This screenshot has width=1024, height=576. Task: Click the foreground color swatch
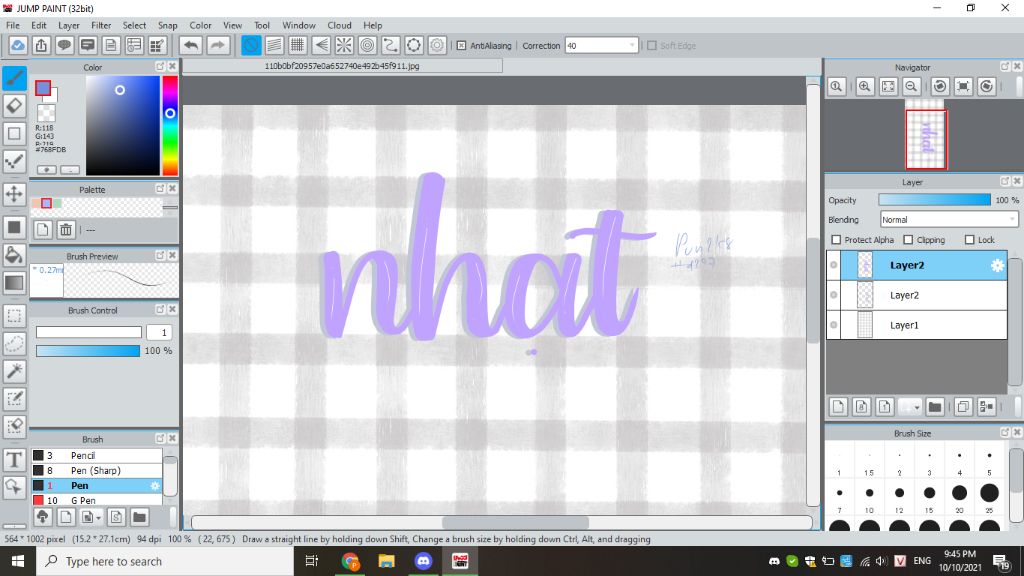43,88
